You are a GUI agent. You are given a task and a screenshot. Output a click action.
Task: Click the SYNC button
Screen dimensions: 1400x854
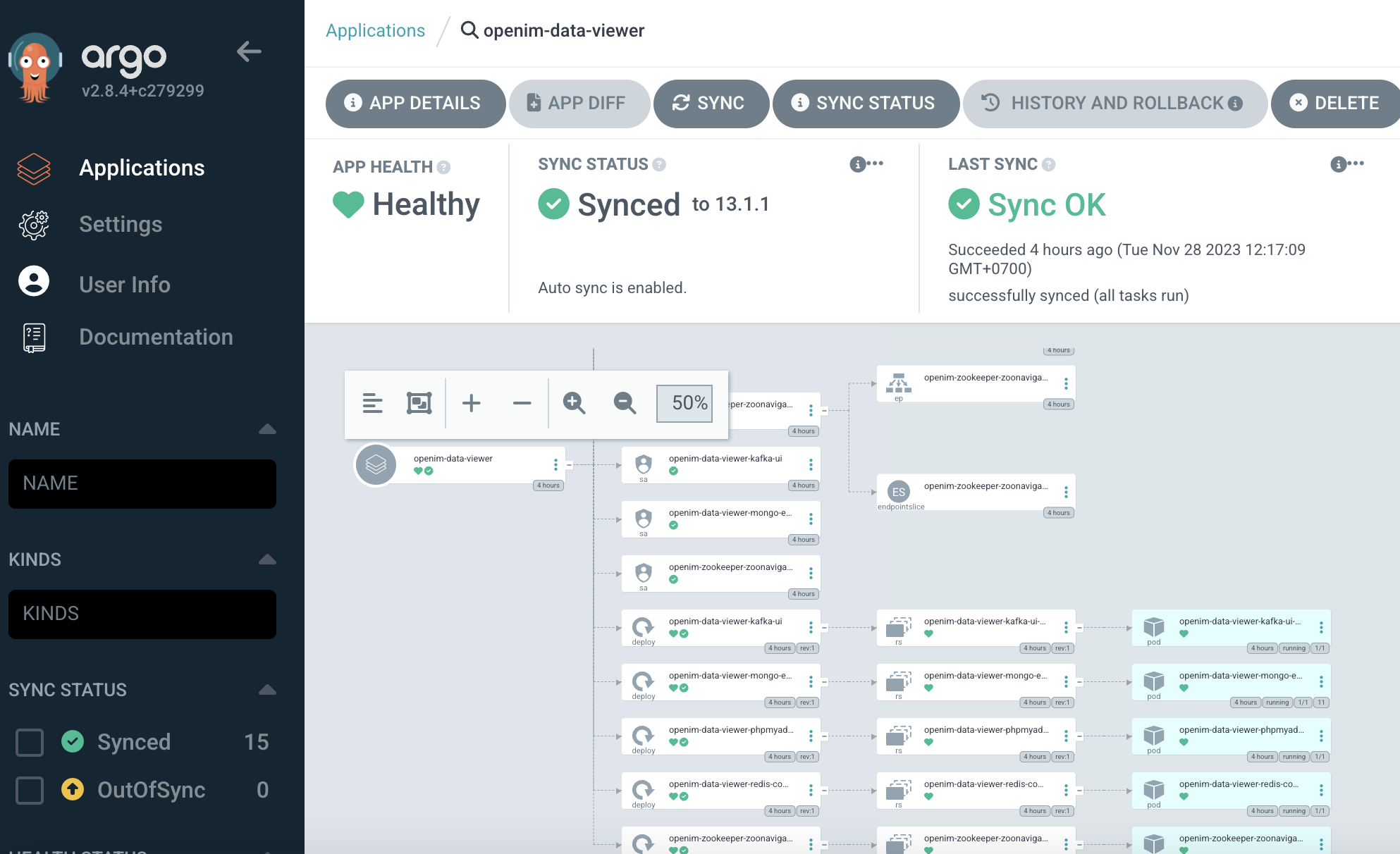click(711, 104)
